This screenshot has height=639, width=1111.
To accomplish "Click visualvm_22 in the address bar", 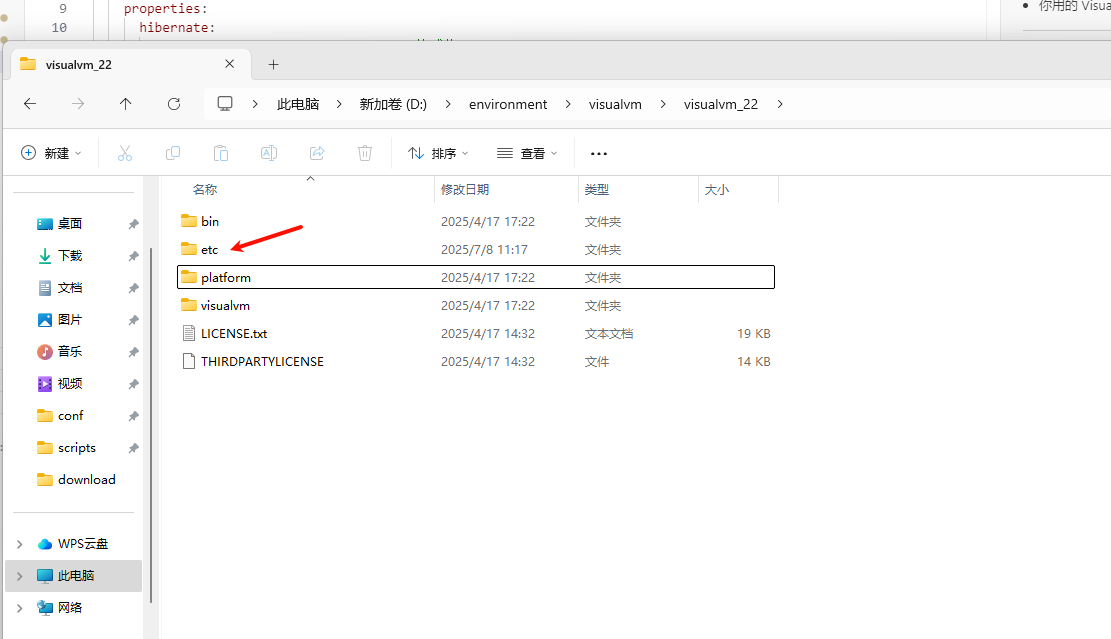I will click(x=721, y=104).
